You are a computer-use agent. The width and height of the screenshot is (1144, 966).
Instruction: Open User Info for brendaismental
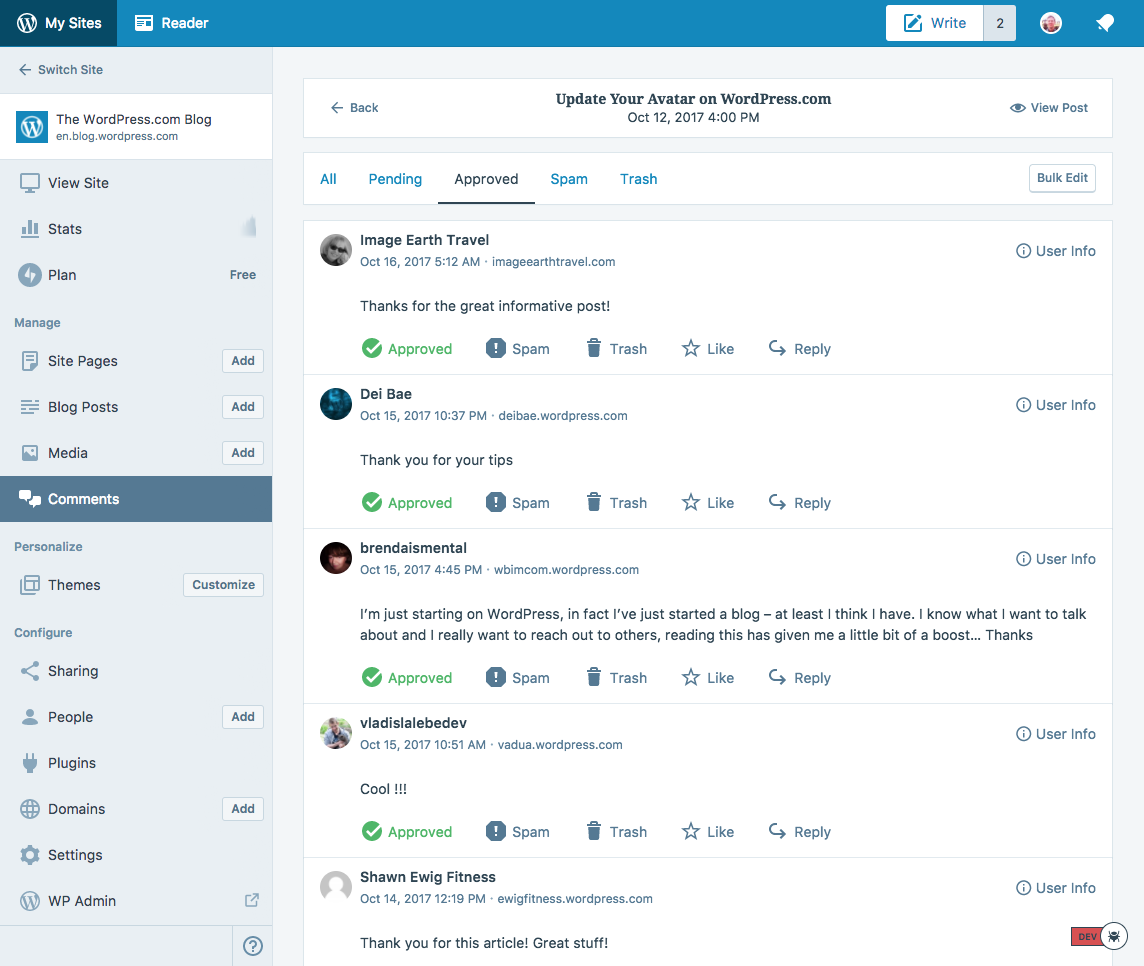tap(1056, 559)
